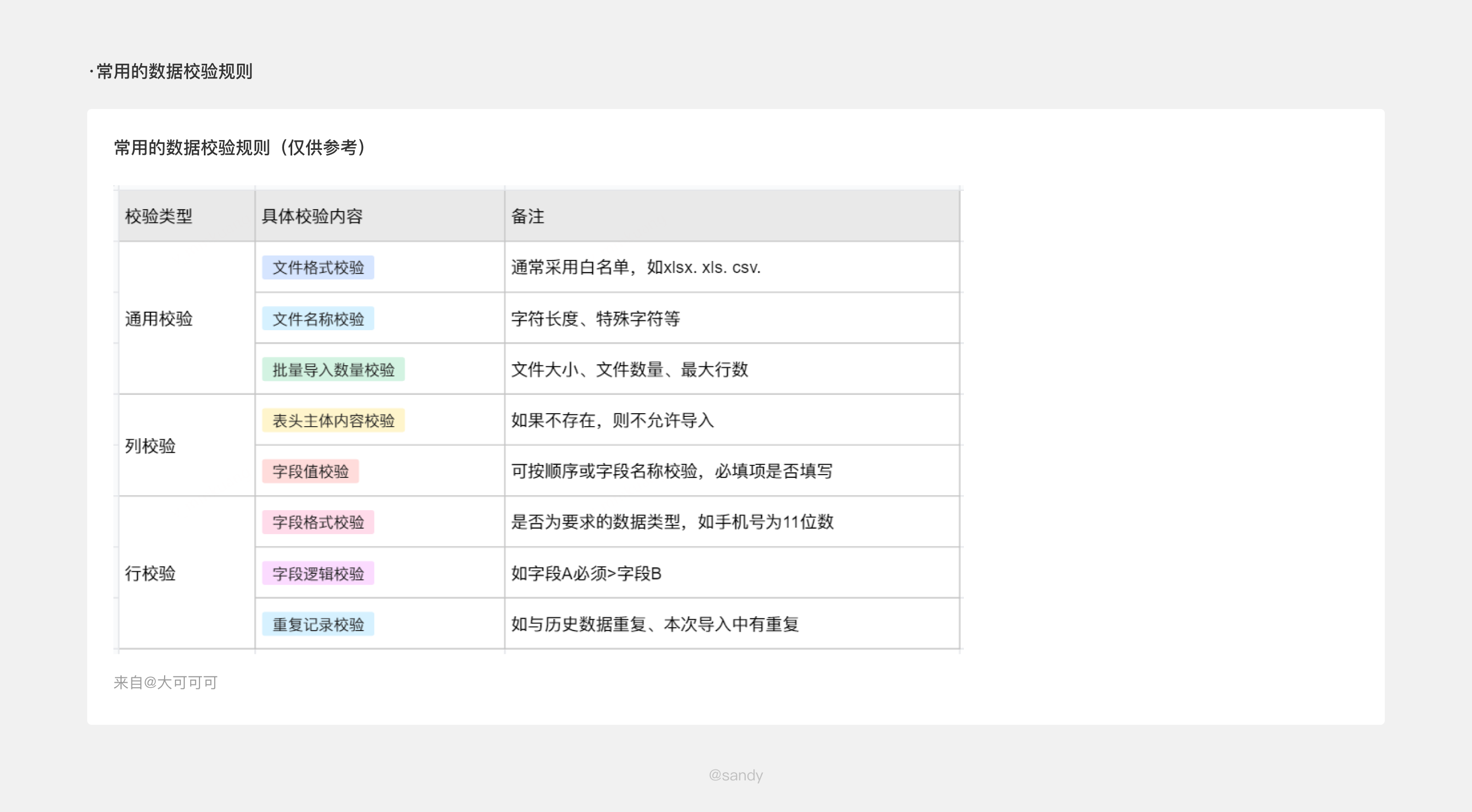Select the purple 字段逻辑校验 tag
Image resolution: width=1472 pixels, height=812 pixels.
[x=318, y=573]
